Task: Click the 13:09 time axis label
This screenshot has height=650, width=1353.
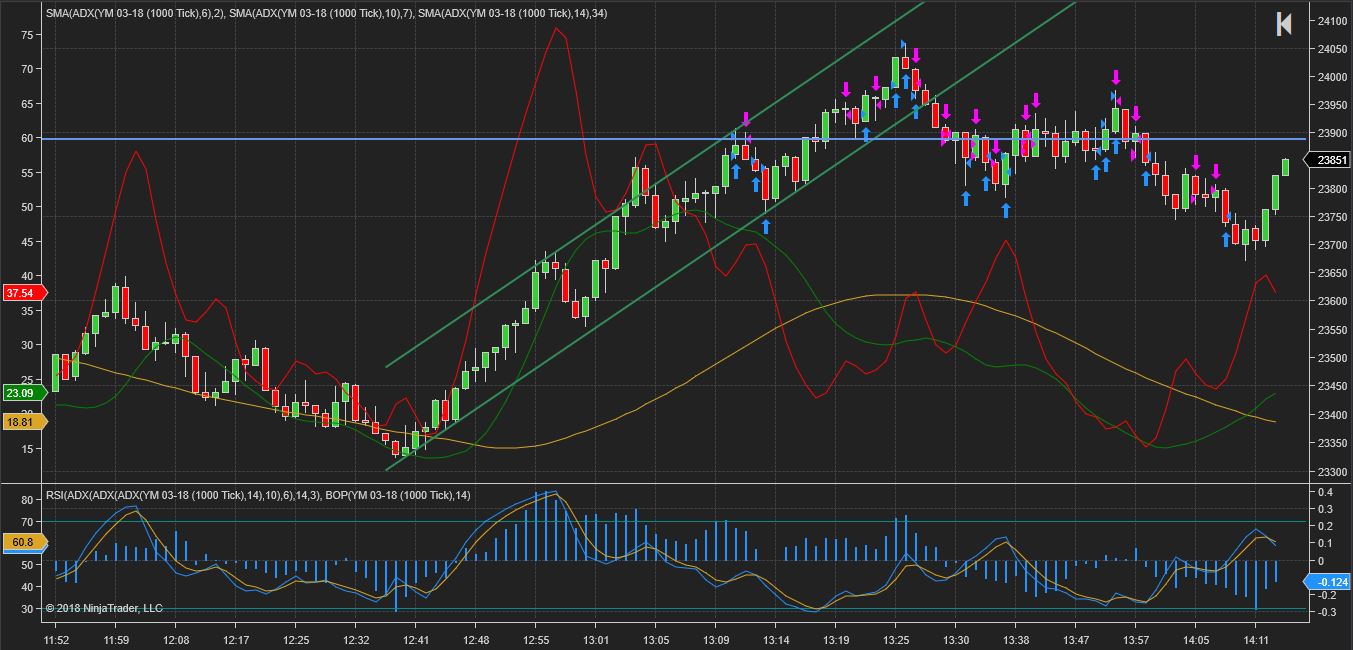Action: [x=717, y=639]
